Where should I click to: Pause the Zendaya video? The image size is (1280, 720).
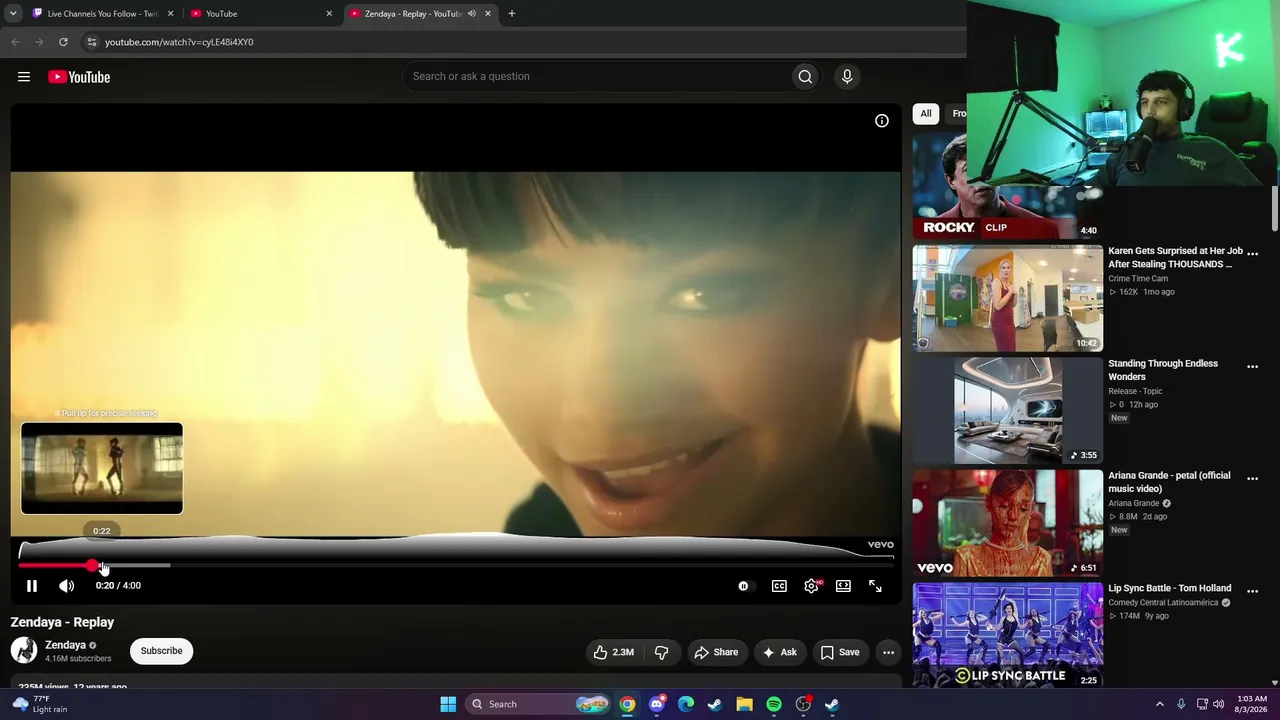pos(32,586)
